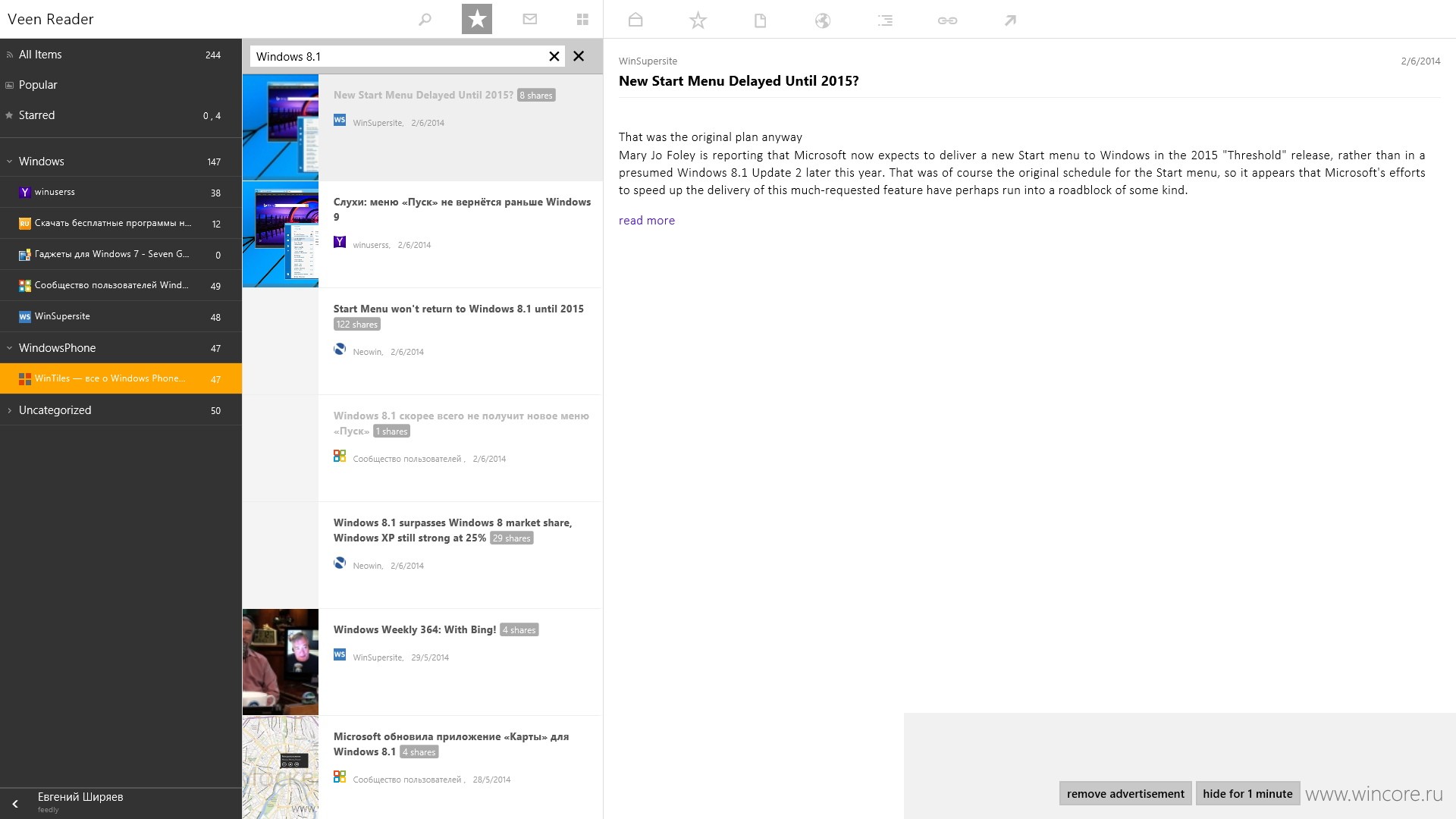Screen dimensions: 1456x819
Task: Copy article link chain icon
Action: (x=947, y=20)
